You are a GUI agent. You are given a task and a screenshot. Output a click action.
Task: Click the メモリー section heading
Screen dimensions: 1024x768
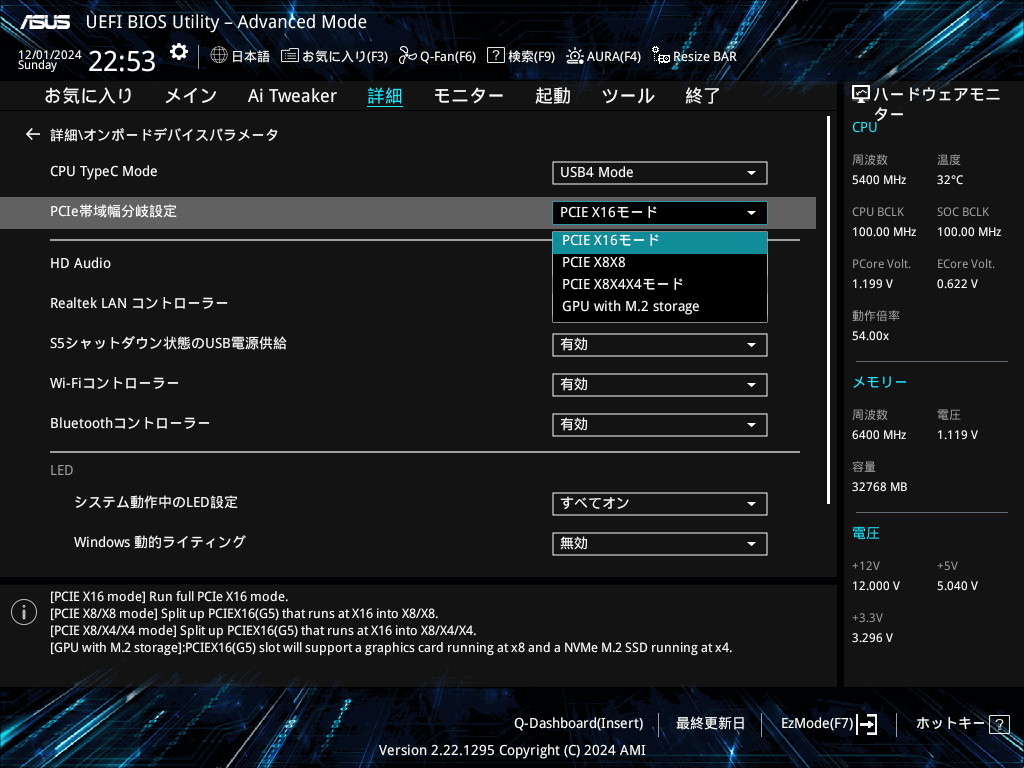pos(880,382)
